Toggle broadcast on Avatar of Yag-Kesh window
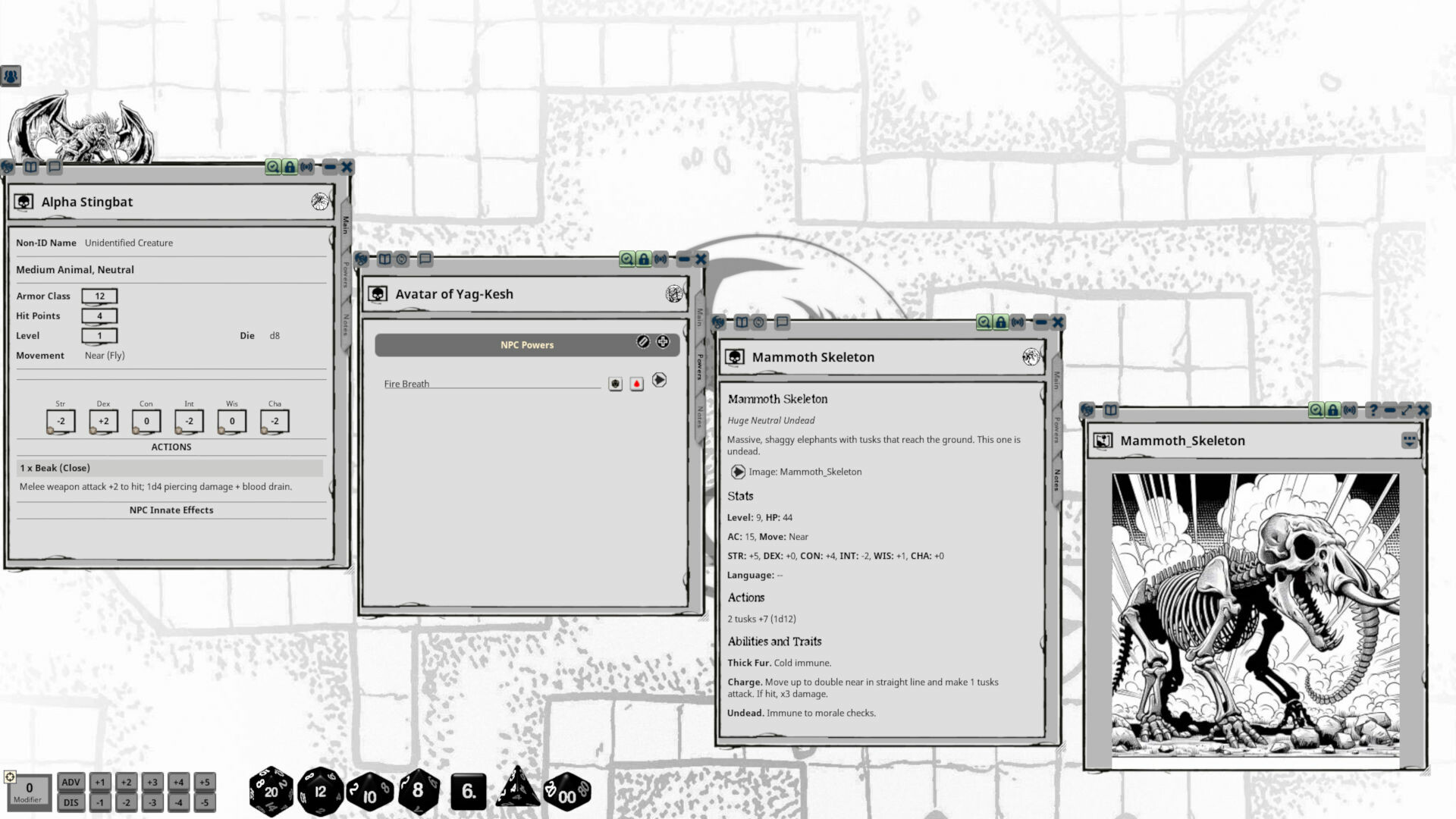The height and width of the screenshot is (819, 1456). 661,259
